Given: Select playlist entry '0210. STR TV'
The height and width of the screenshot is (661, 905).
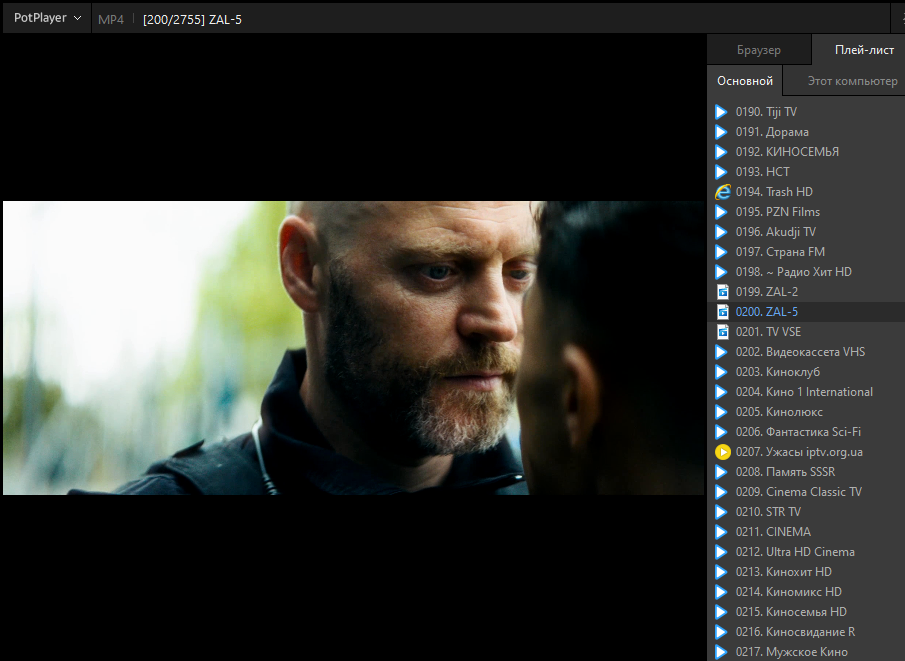Looking at the screenshot, I should click(806, 512).
